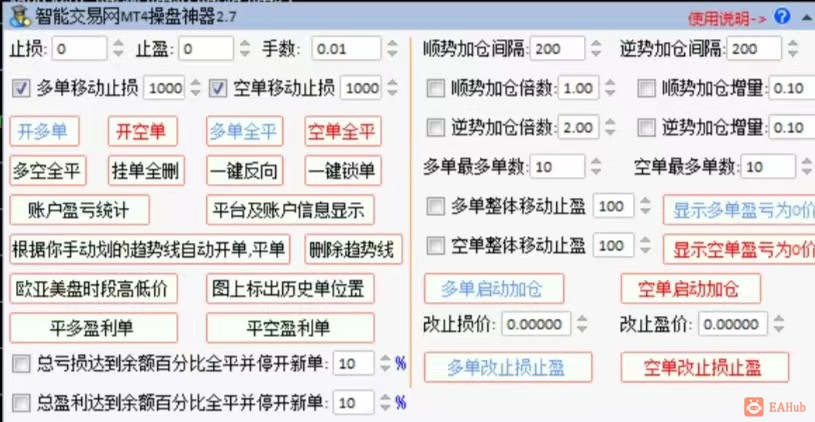This screenshot has height=422, width=815.
Task: Click the 逆势加仓间隔 input field
Action: [x=754, y=49]
